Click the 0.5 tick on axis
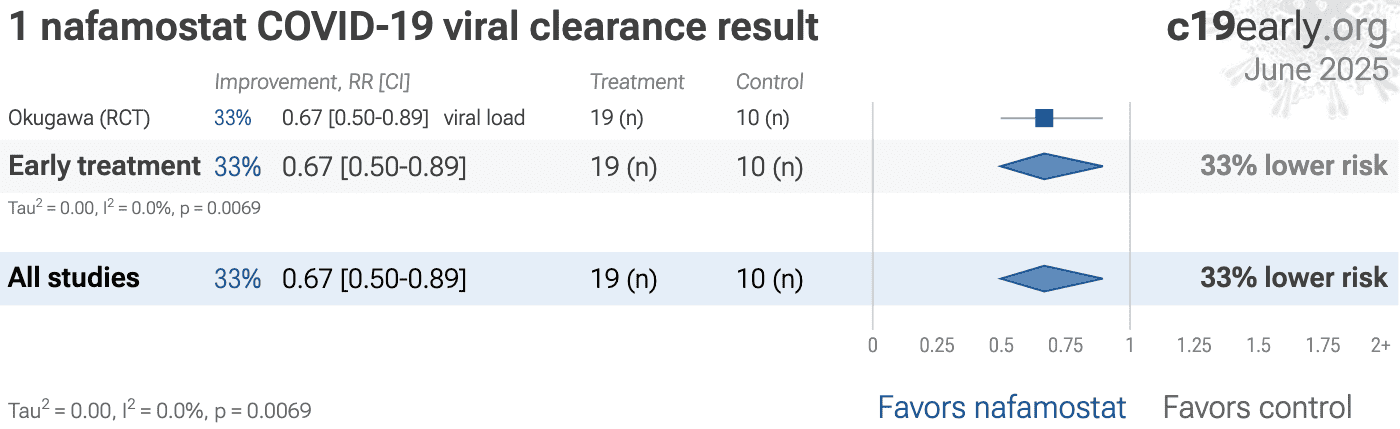1400x429 pixels. click(x=1001, y=345)
